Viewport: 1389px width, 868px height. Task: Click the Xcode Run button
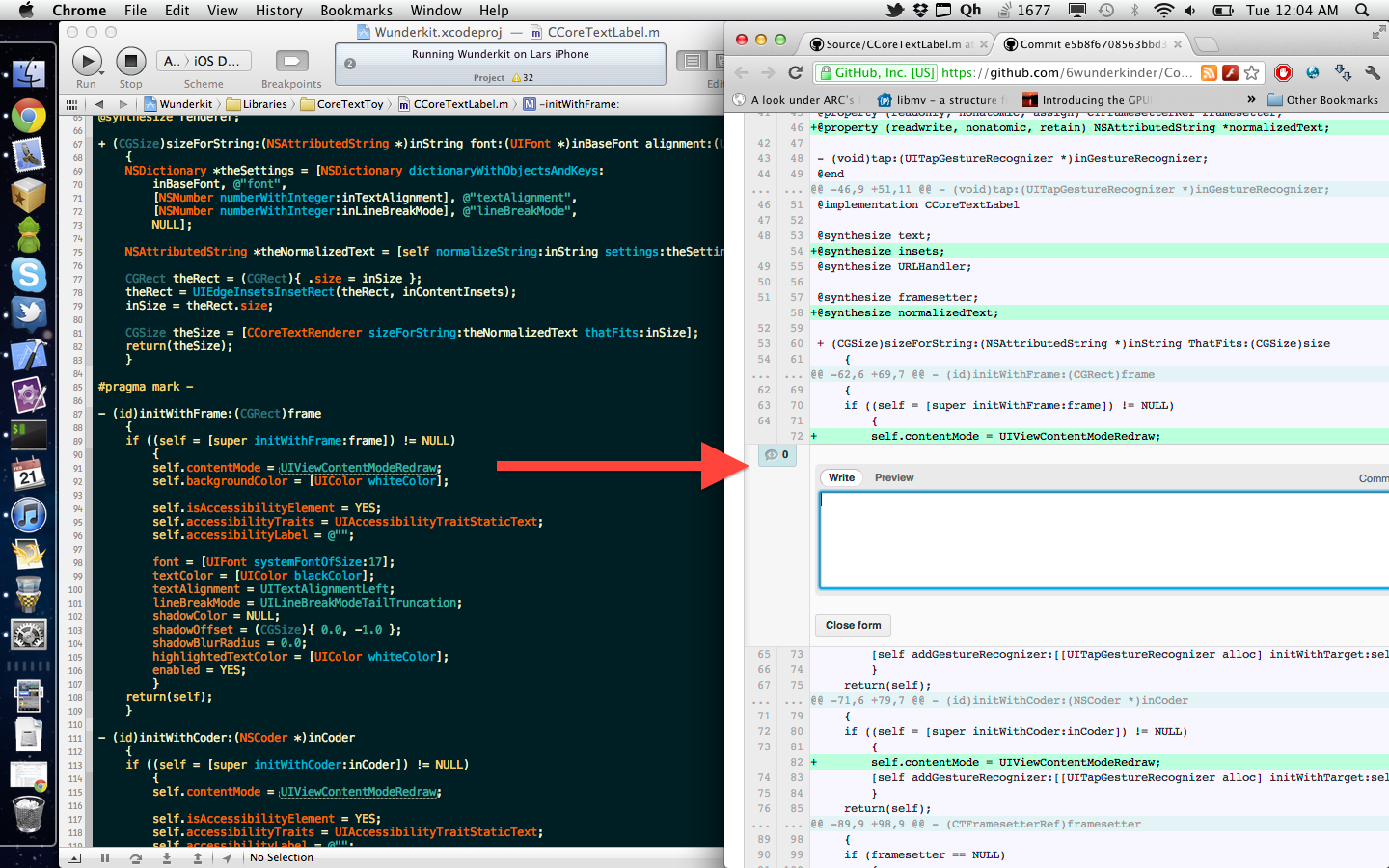[87, 62]
